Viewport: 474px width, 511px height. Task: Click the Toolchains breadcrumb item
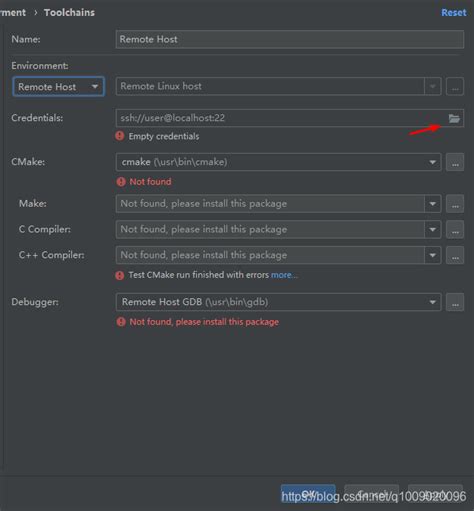69,13
